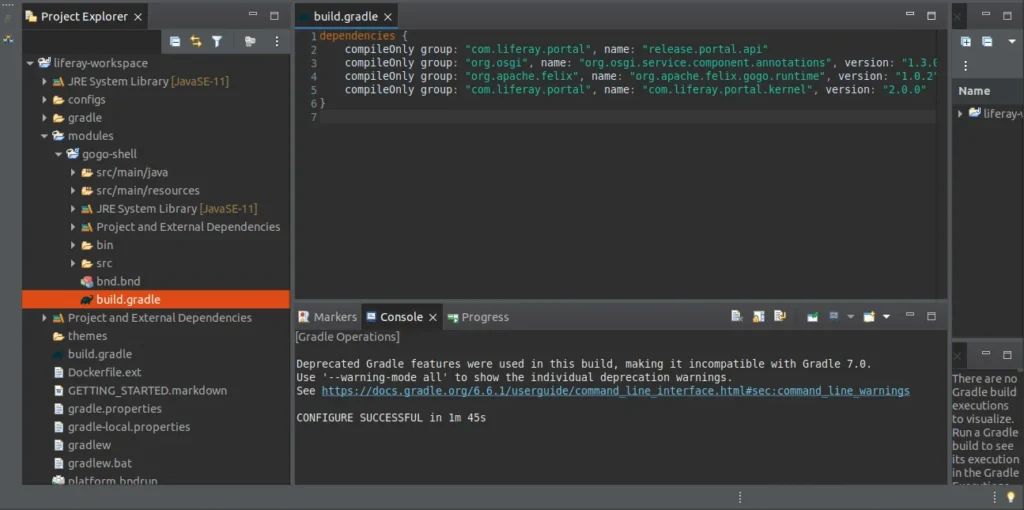This screenshot has width=1024, height=510.
Task: Toggle Link with Editor in Project Explorer
Action: pos(196,41)
